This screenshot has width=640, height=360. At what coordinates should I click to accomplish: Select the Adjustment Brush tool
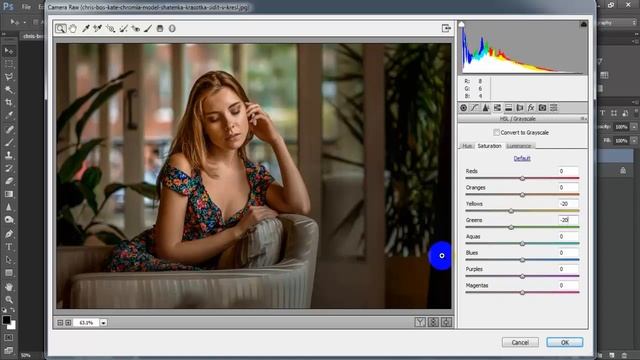point(148,29)
